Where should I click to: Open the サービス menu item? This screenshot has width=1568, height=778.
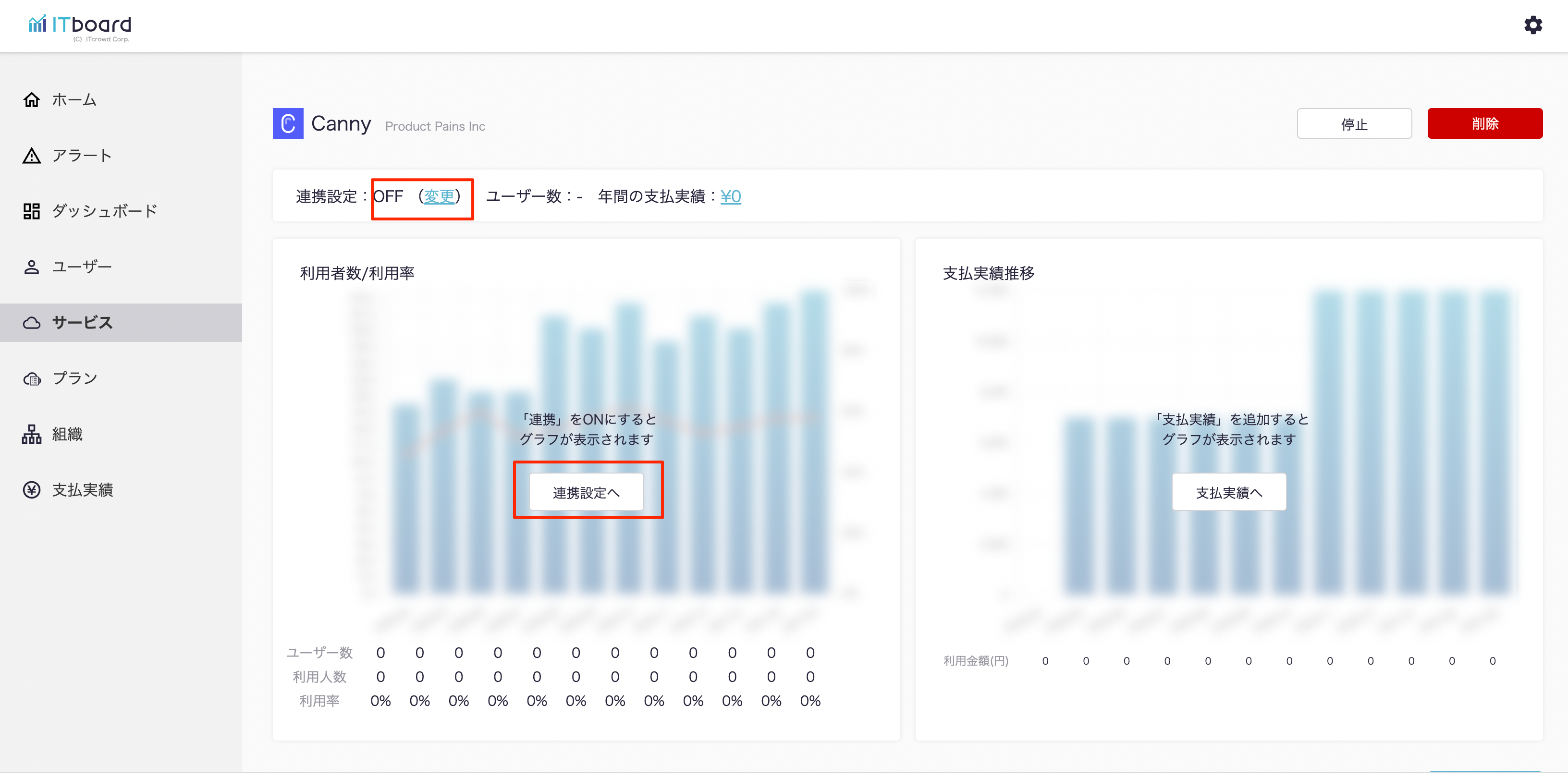pyautogui.click(x=82, y=322)
